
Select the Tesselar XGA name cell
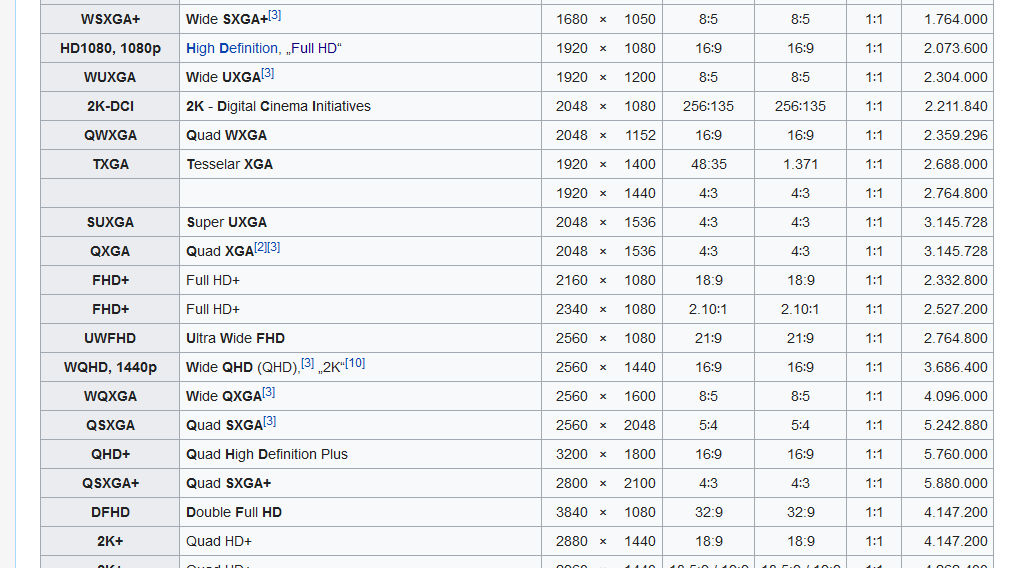[361, 164]
